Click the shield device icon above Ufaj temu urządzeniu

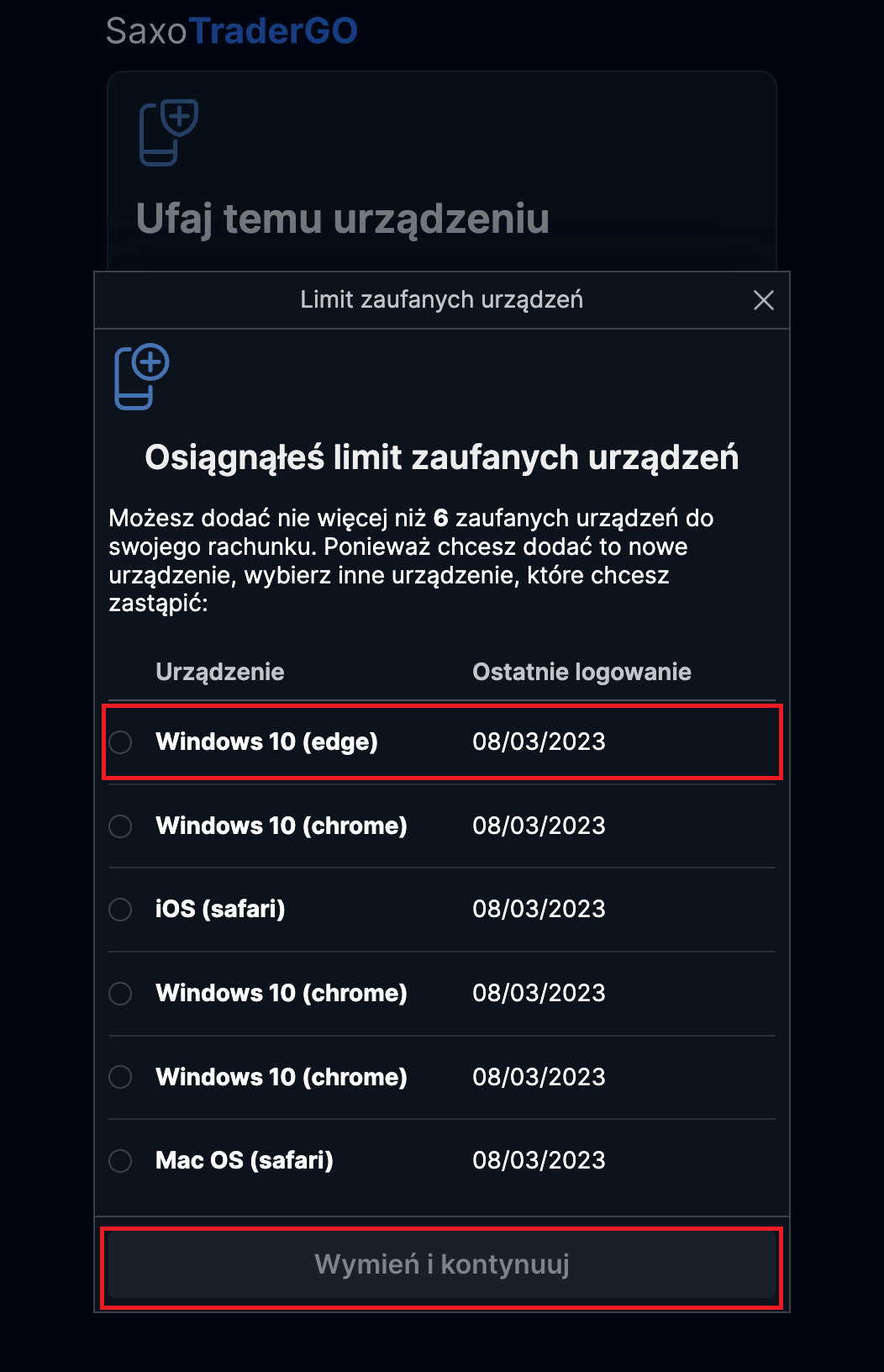click(x=168, y=132)
